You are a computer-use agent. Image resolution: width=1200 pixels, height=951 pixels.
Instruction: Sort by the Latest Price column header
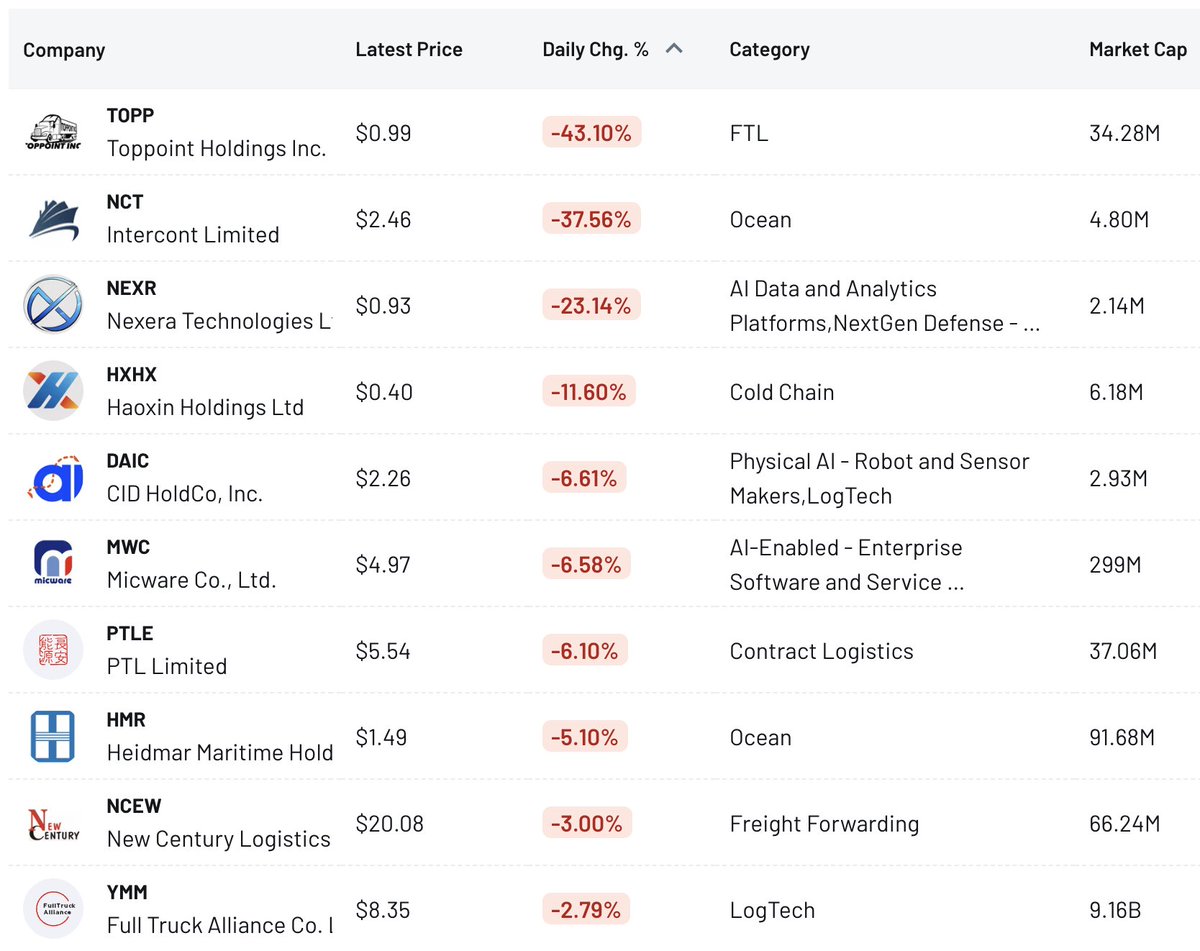pos(409,49)
